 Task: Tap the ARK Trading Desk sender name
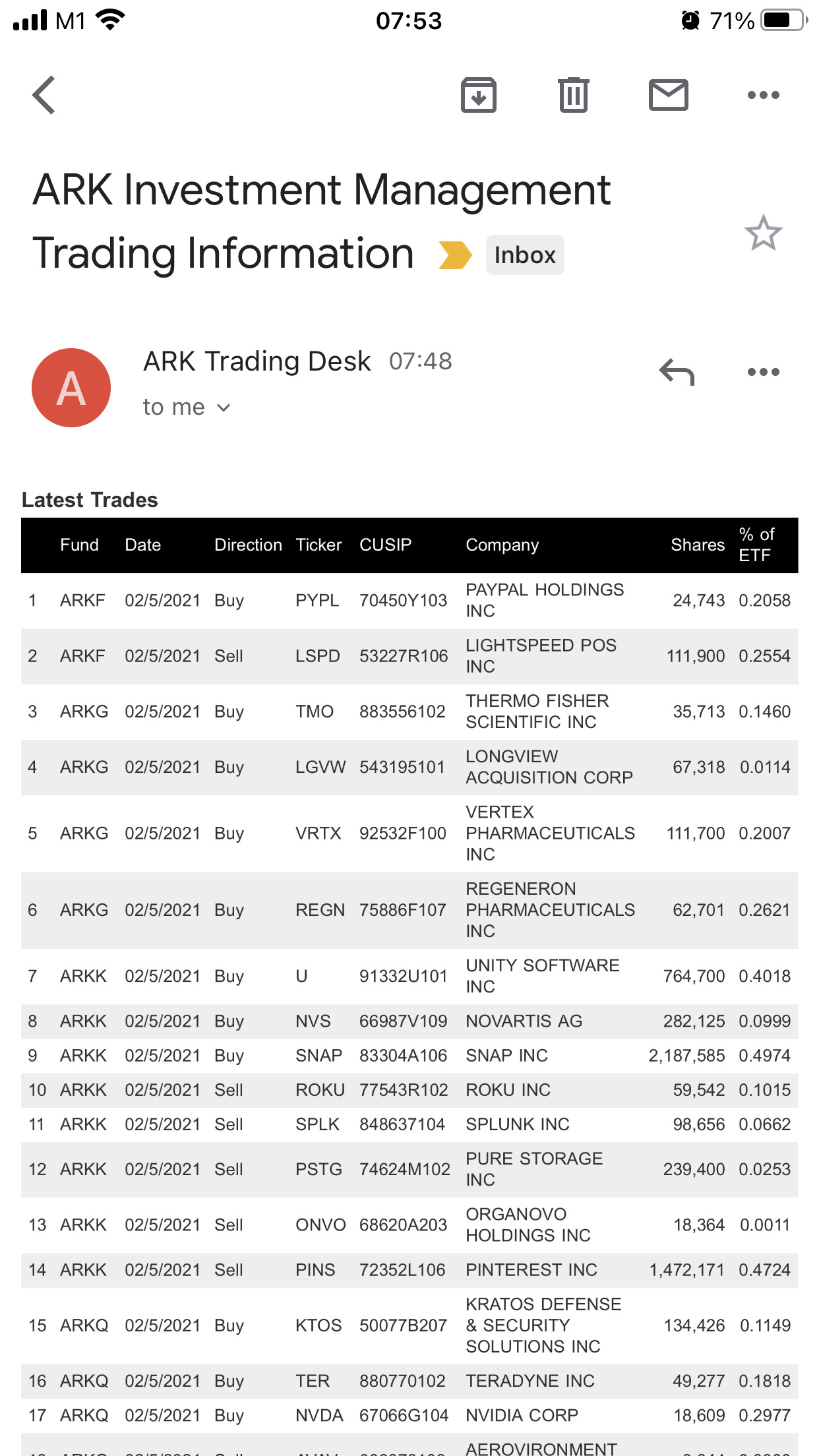click(257, 361)
